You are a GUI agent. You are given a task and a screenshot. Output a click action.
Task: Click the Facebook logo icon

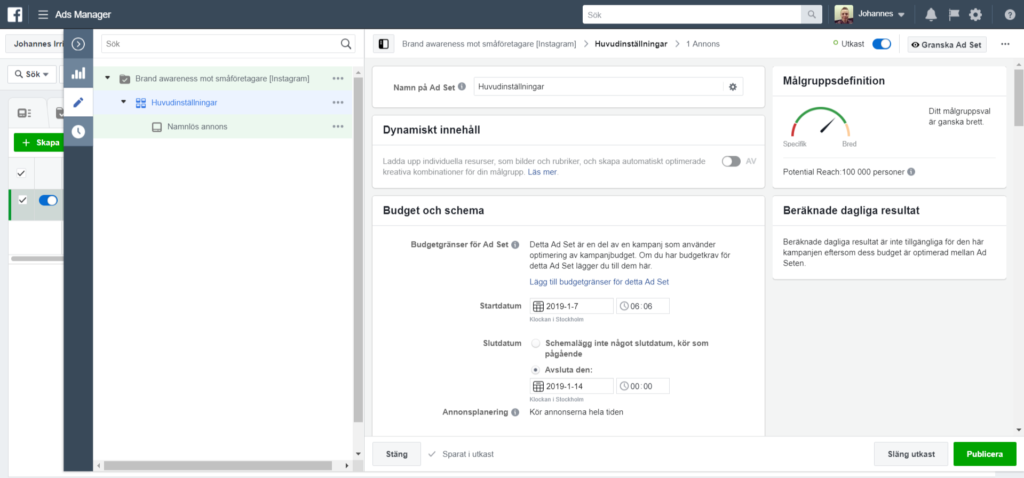(15, 14)
